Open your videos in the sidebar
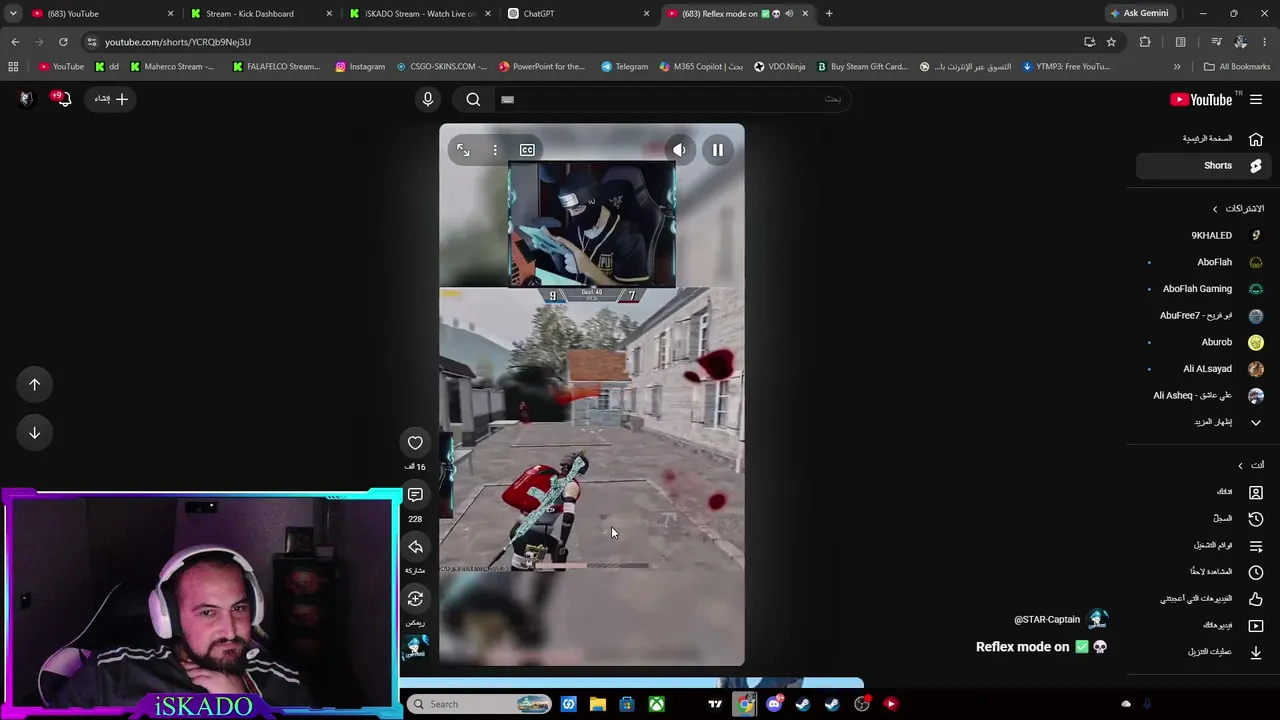This screenshot has height=720, width=1280. pos(1202,626)
